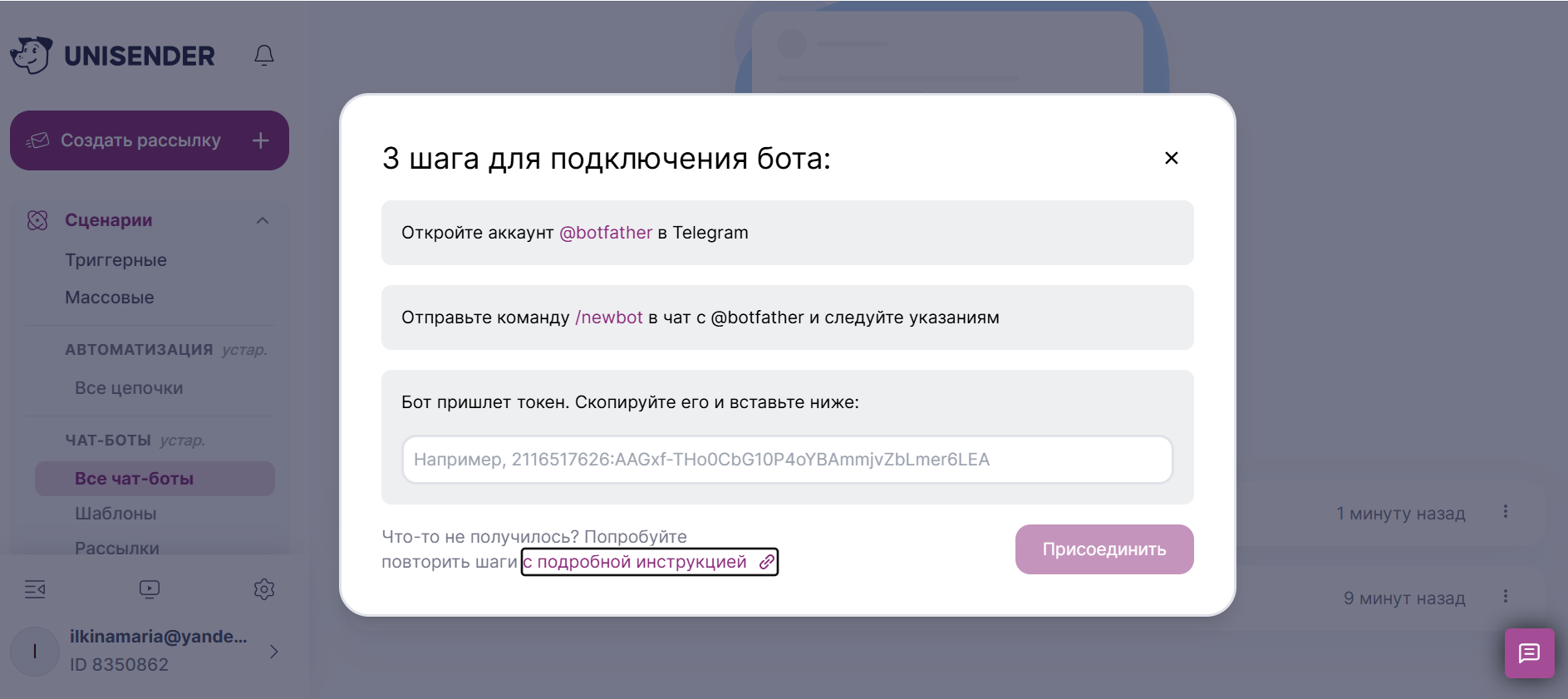Open options for the 1 минуту назад row

1505,512
